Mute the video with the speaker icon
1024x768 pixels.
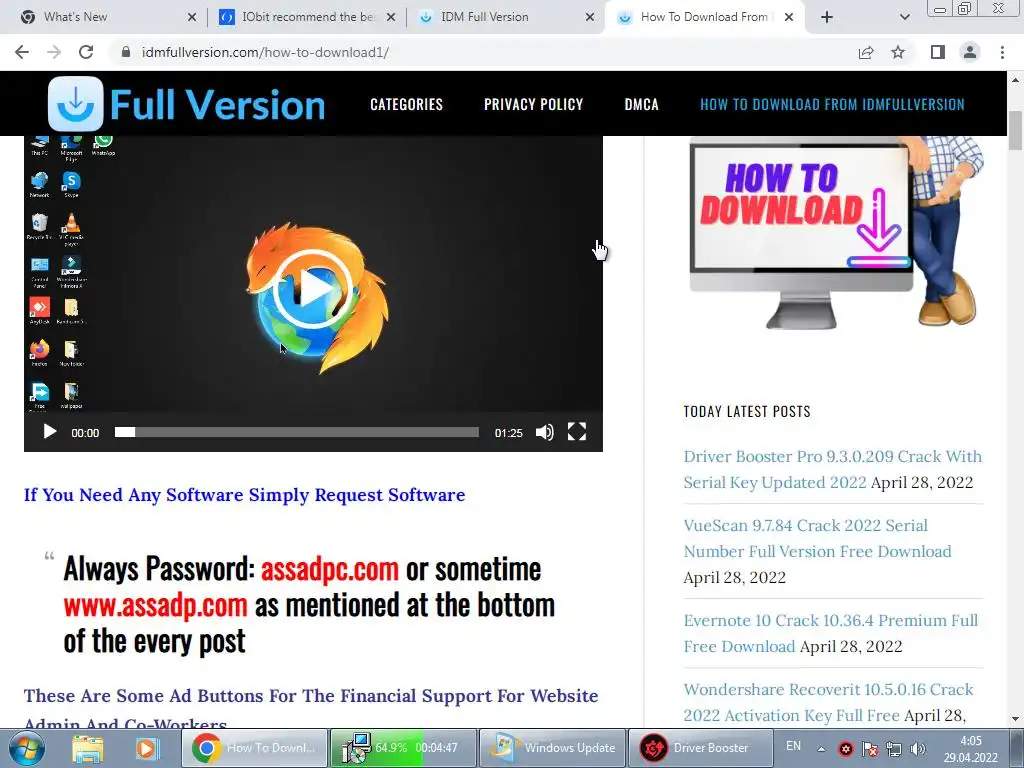pyautogui.click(x=545, y=432)
